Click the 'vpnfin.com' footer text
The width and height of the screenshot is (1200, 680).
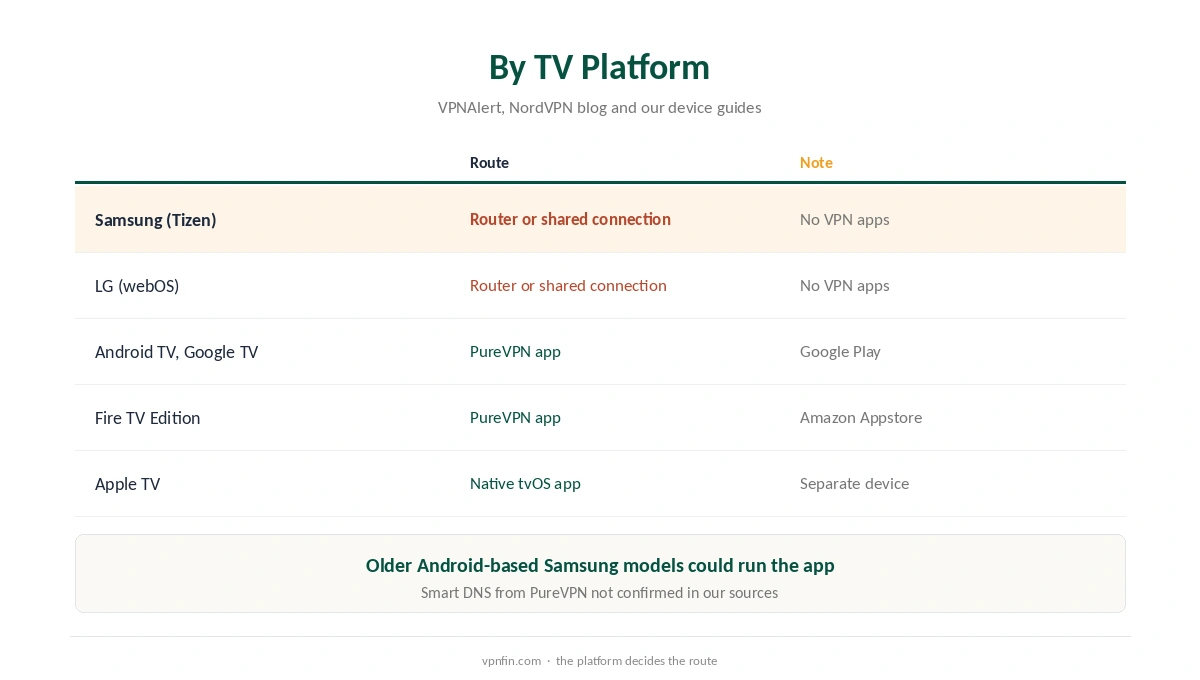[x=511, y=660]
